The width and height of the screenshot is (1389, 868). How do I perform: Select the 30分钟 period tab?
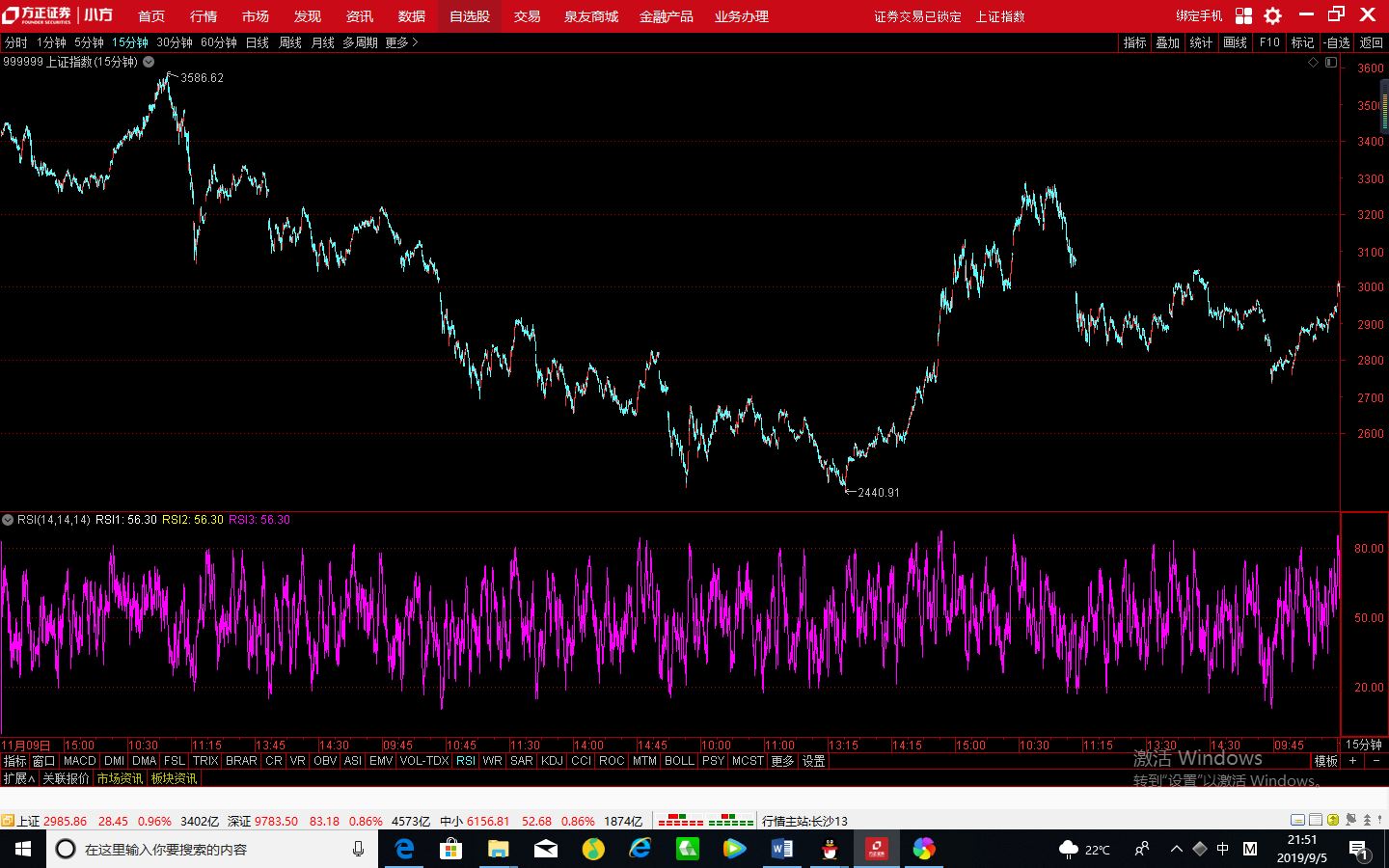[175, 42]
